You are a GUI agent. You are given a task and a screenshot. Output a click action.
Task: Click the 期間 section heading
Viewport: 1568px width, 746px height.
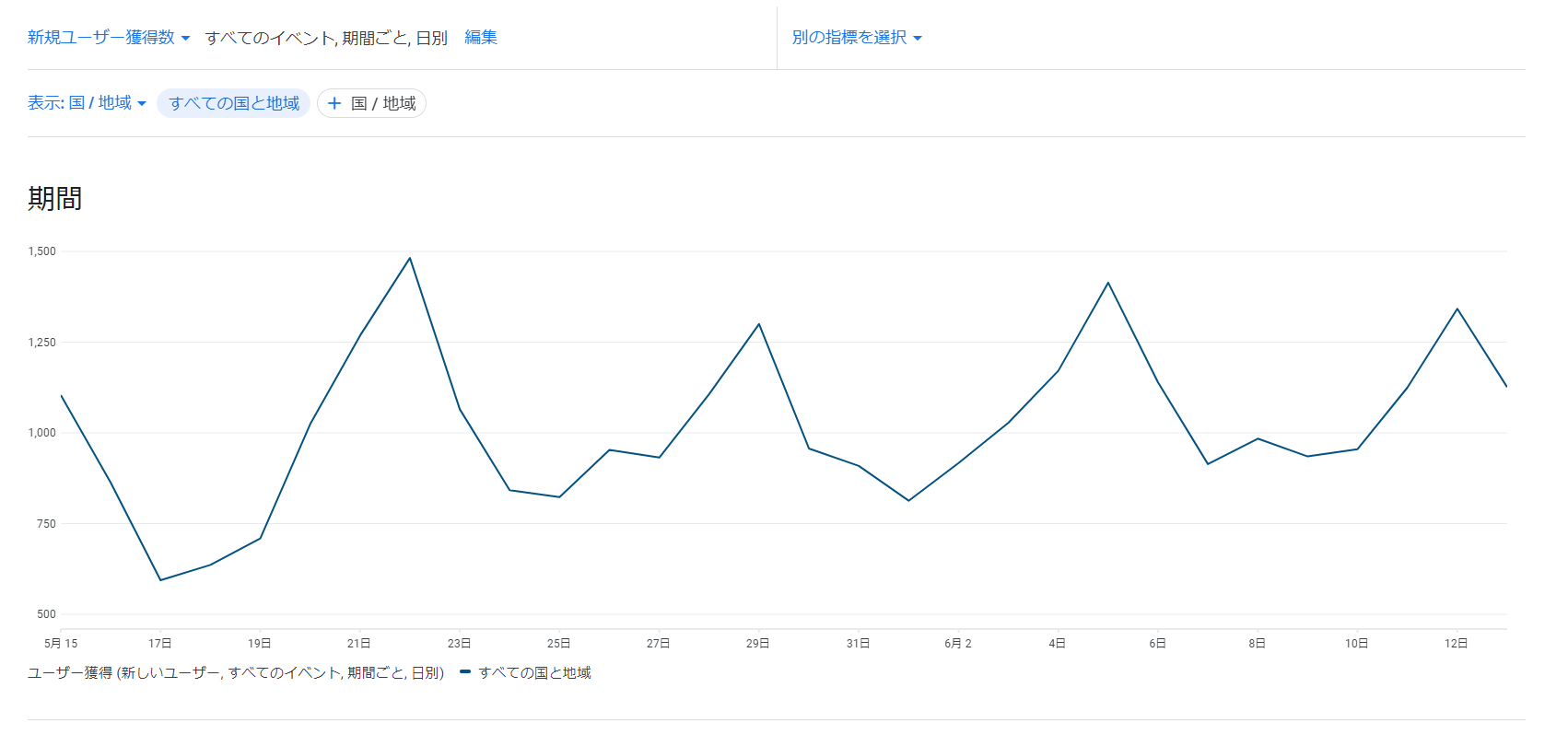pyautogui.click(x=55, y=199)
